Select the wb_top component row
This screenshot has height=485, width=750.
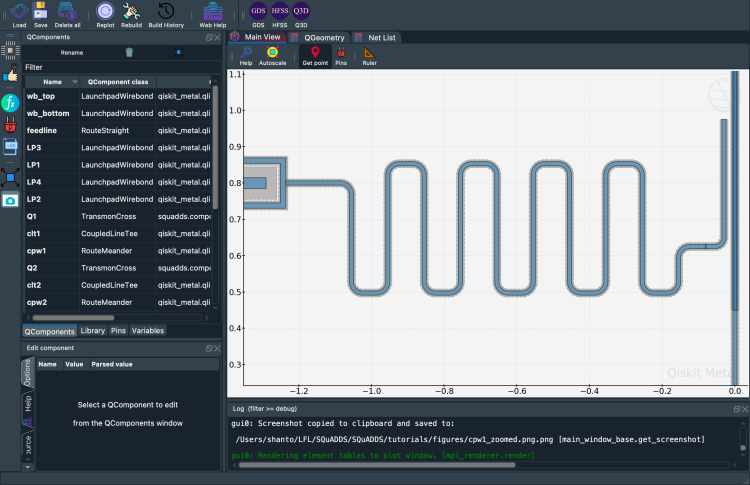coord(118,96)
